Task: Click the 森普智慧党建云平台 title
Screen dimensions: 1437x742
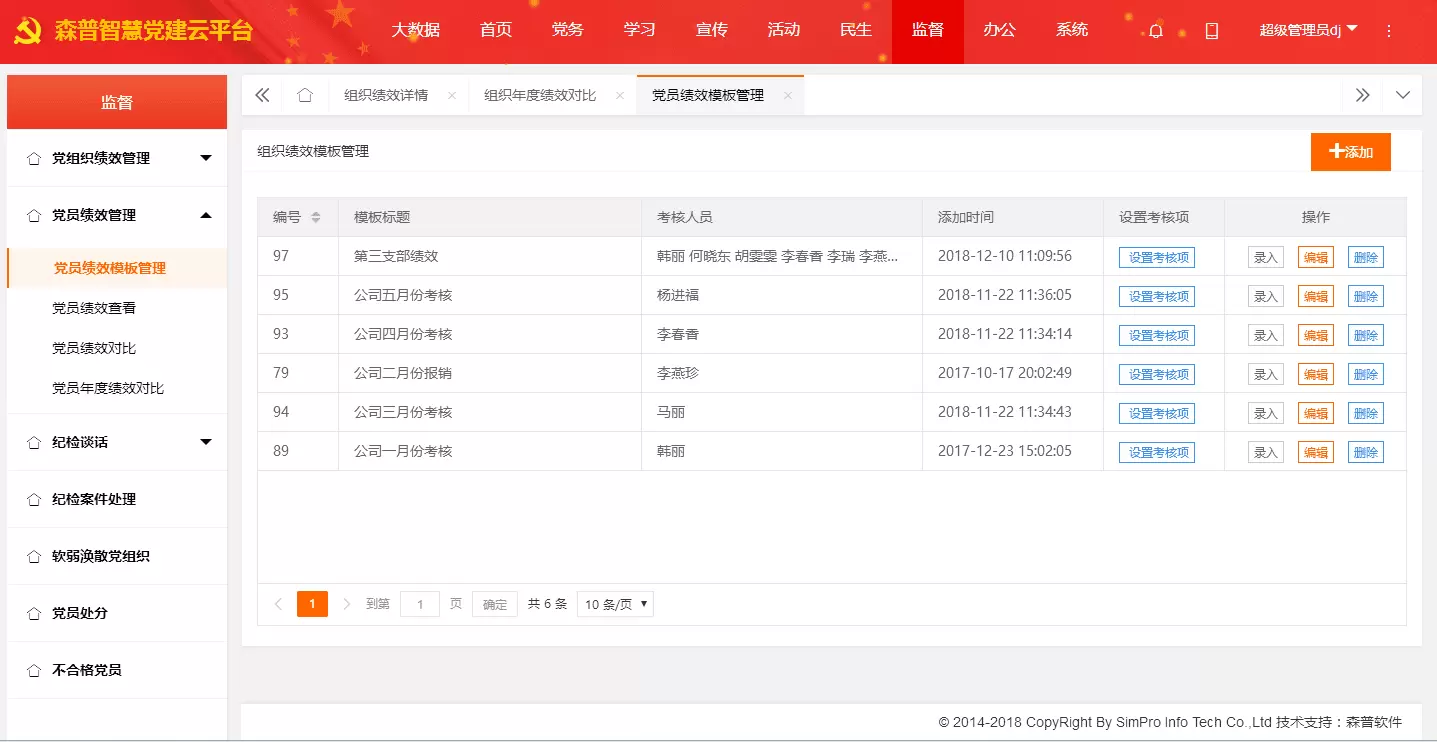Action: tap(154, 31)
